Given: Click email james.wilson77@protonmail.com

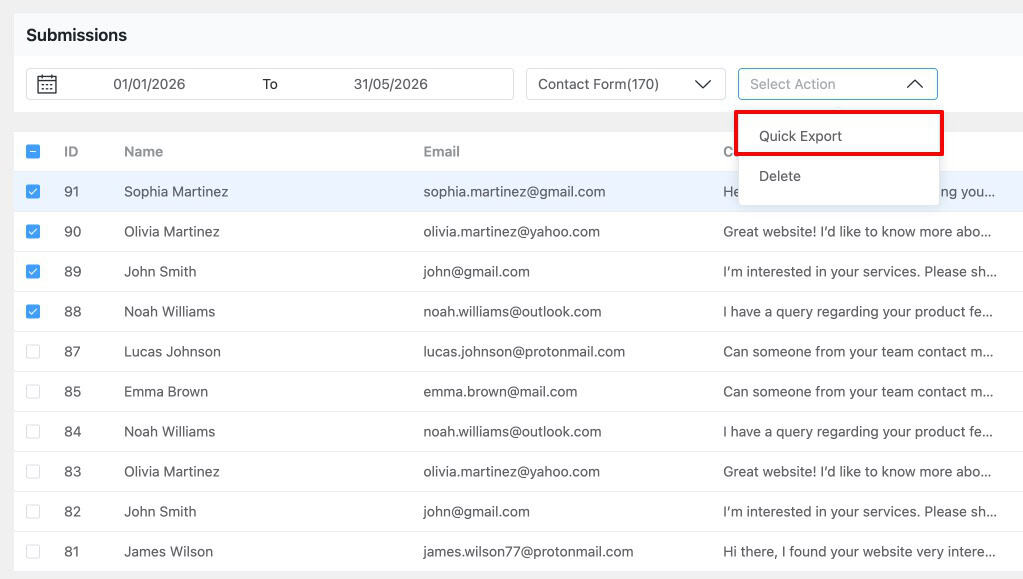Looking at the screenshot, I should click(x=528, y=552).
